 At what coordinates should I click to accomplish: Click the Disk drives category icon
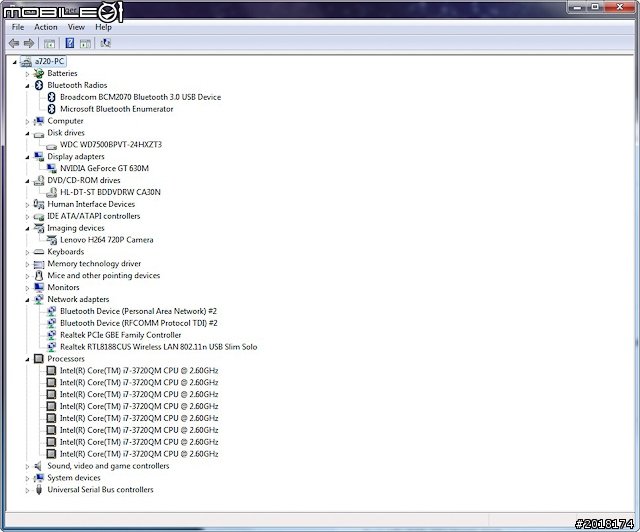(x=39, y=134)
